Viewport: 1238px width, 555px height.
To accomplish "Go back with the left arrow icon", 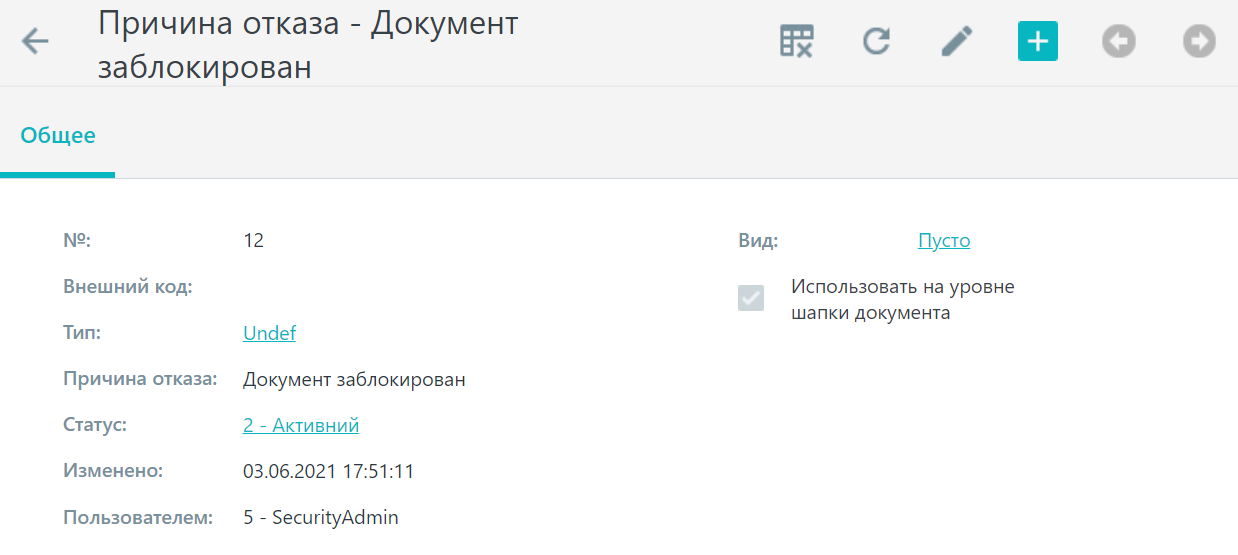I will coord(36,41).
